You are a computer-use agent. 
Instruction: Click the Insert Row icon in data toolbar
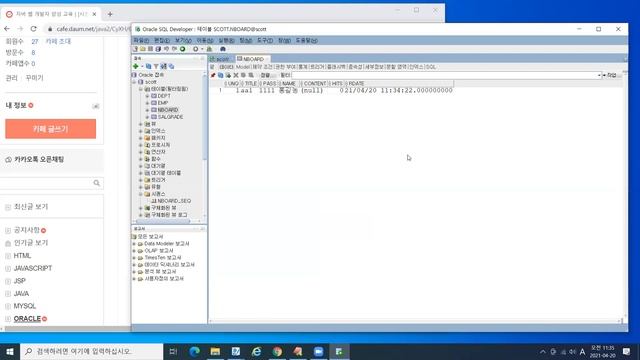(228, 75)
